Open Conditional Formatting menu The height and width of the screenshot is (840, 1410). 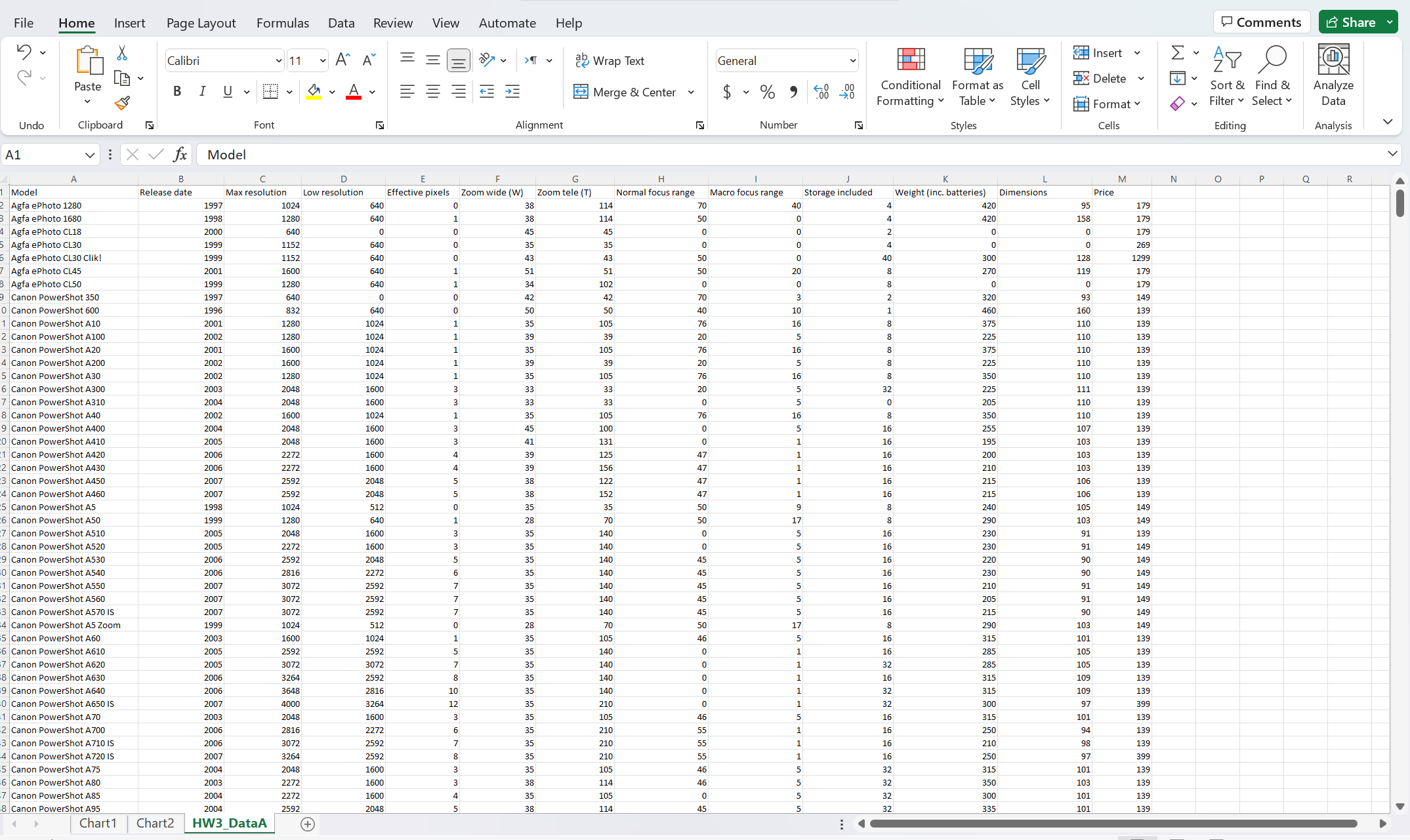(x=911, y=76)
